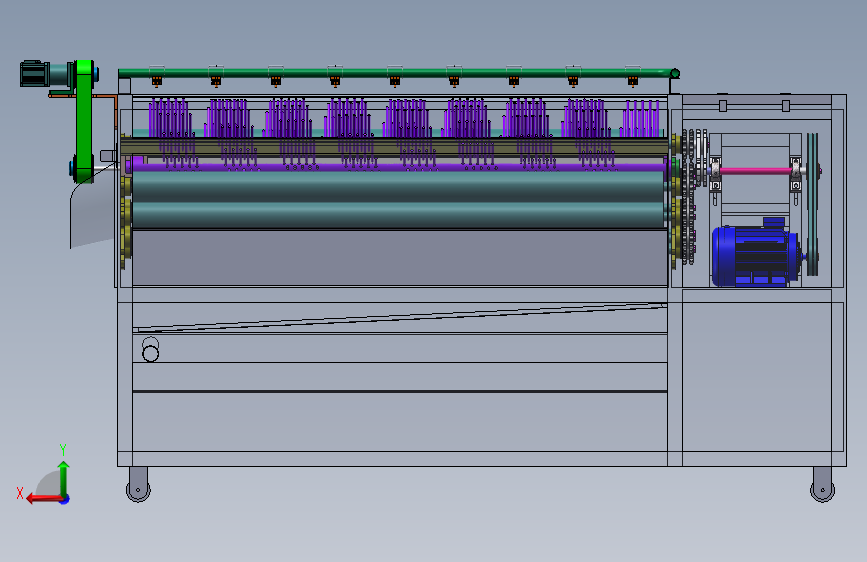
Task: Select the green spray pipe on top
Action: 397,73
